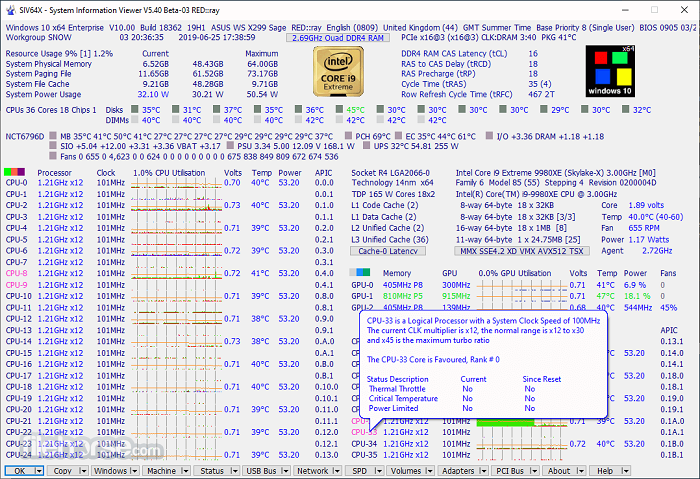Open the Windows button dropdown arrow
Screen dimensions: 700x479
135,471
